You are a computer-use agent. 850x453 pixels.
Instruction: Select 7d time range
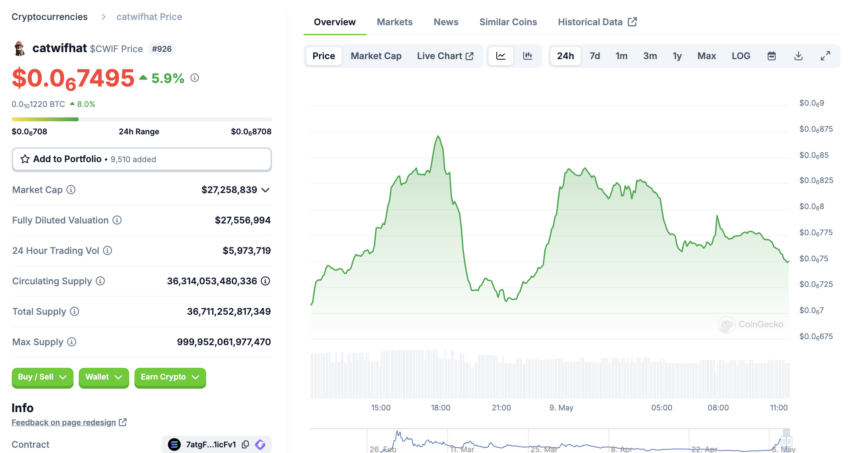tap(595, 56)
